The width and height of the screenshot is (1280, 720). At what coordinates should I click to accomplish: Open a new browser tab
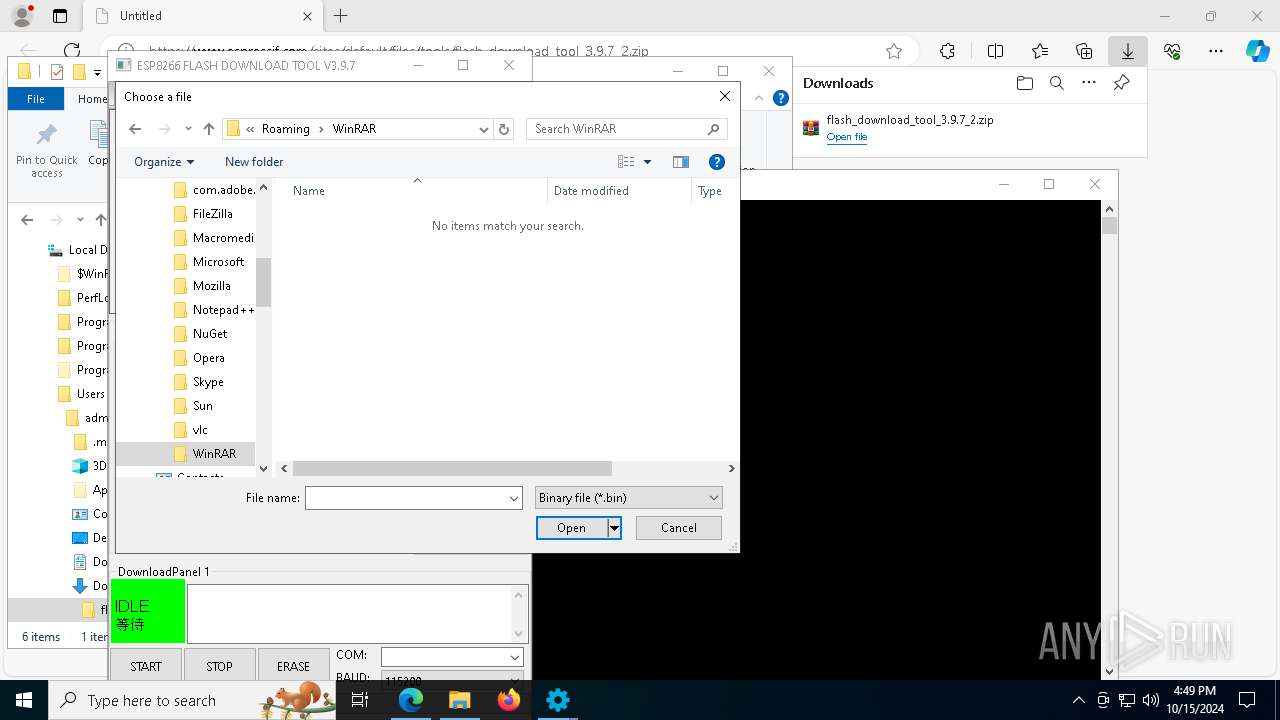tap(340, 16)
